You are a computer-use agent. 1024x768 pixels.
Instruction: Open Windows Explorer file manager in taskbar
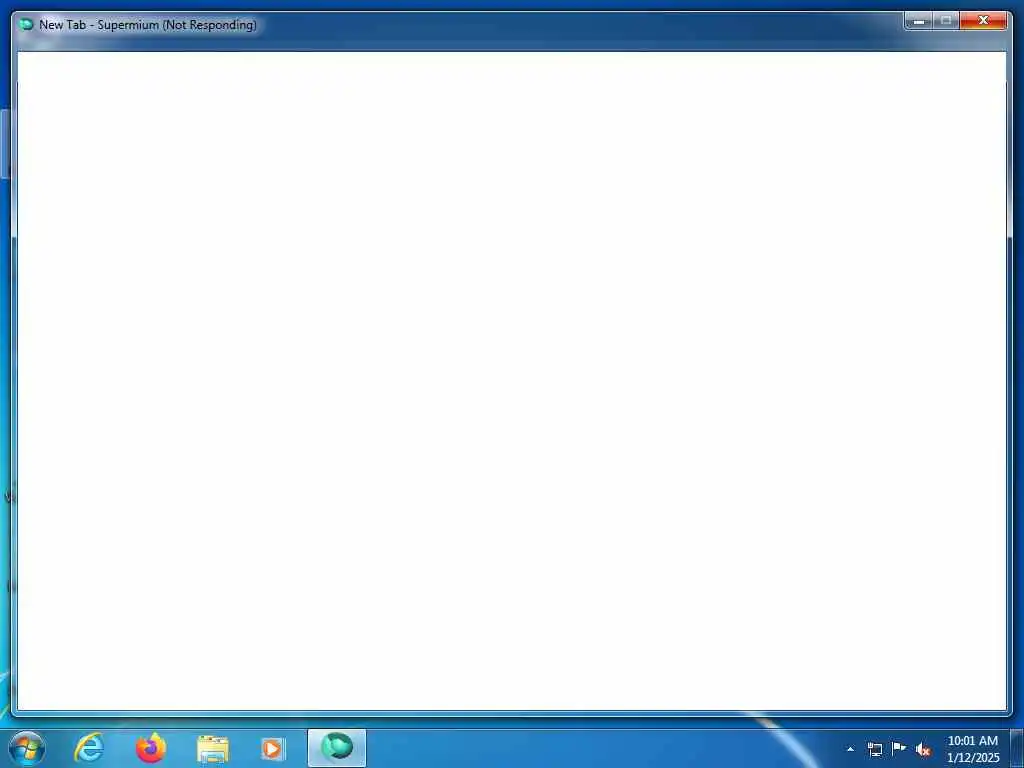[x=213, y=749]
